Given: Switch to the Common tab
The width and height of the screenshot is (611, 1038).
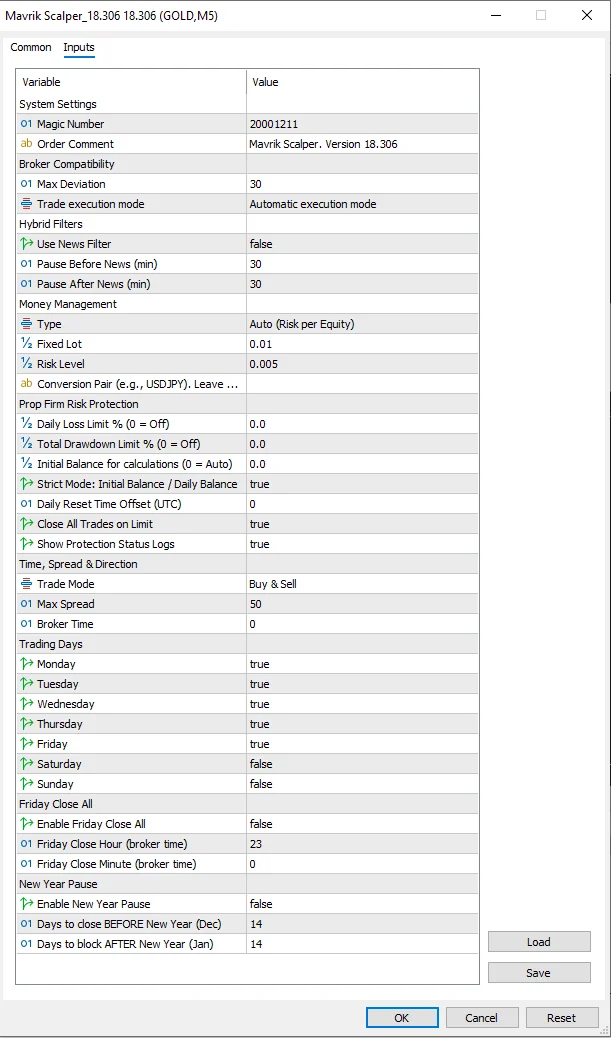Looking at the screenshot, I should coord(30,47).
